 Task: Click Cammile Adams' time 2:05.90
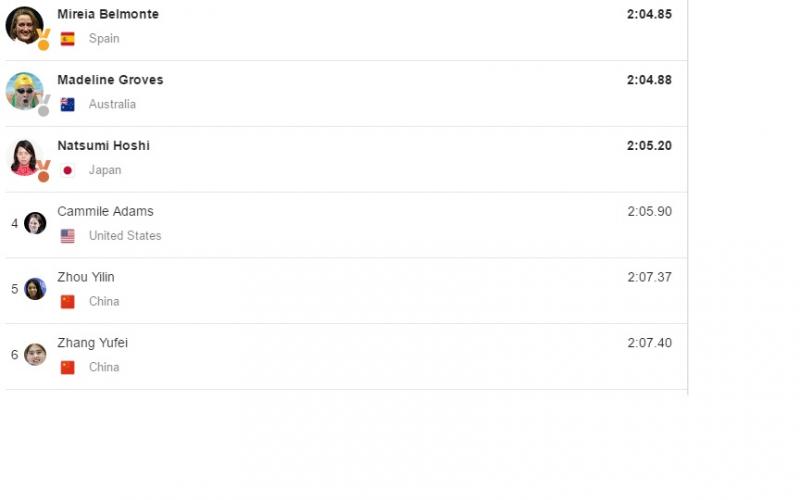(x=649, y=212)
